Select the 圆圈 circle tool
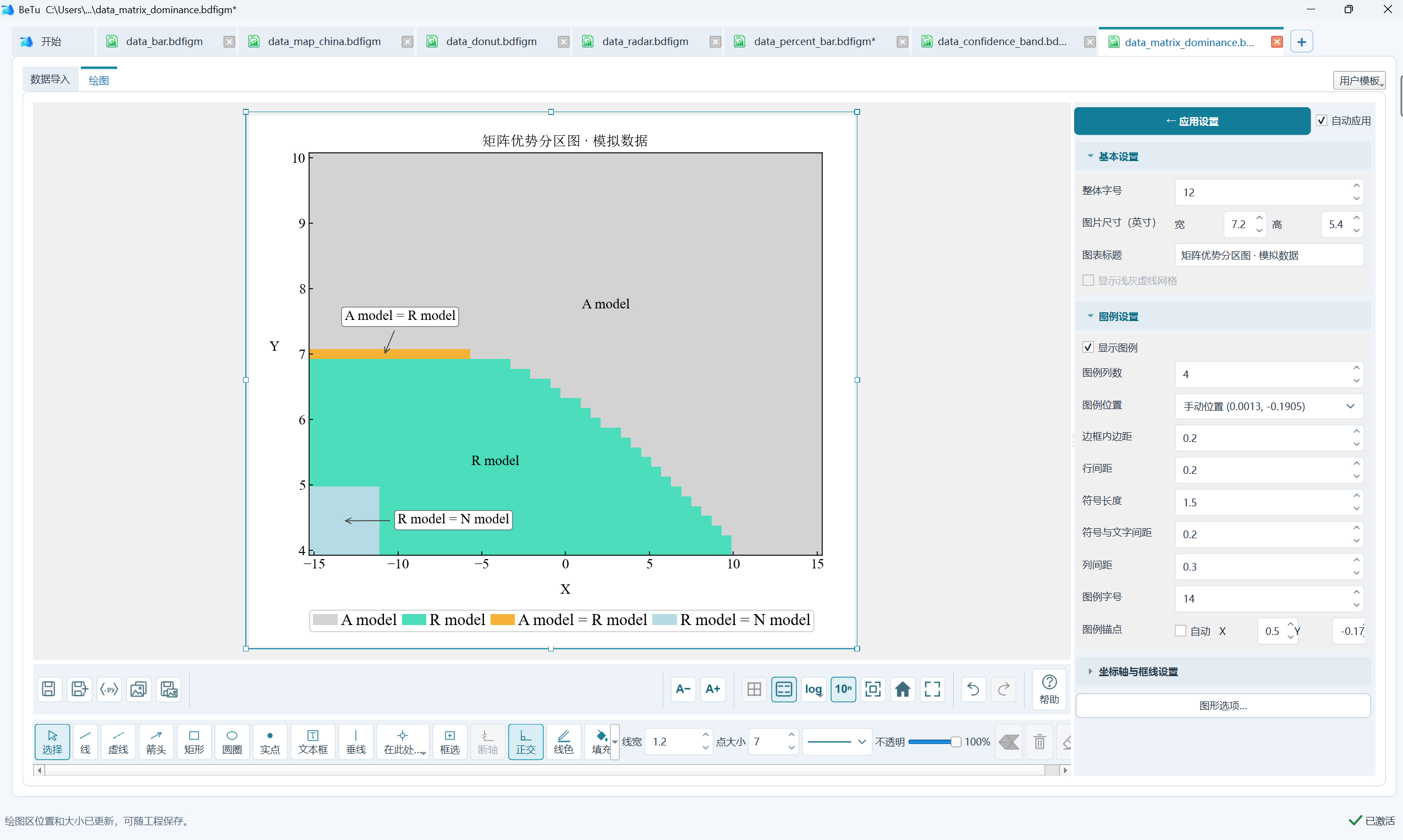The height and width of the screenshot is (840, 1403). point(232,742)
